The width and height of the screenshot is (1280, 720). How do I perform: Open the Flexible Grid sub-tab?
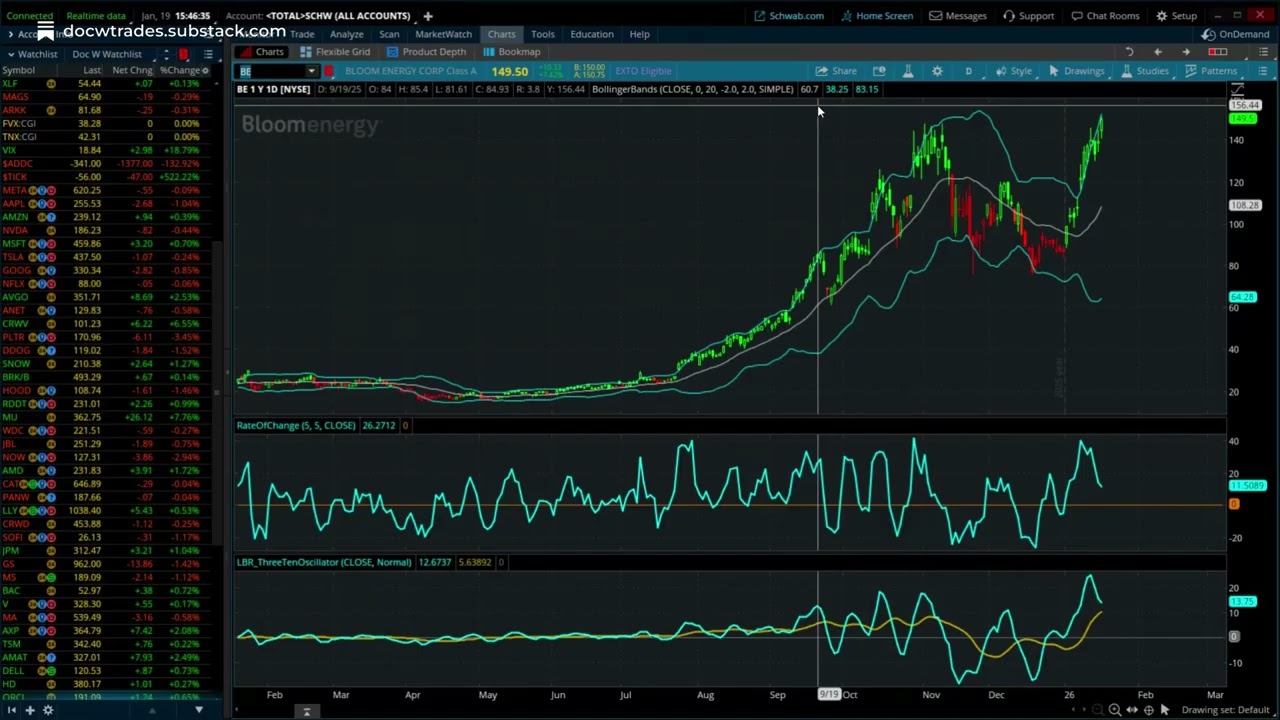point(335,52)
